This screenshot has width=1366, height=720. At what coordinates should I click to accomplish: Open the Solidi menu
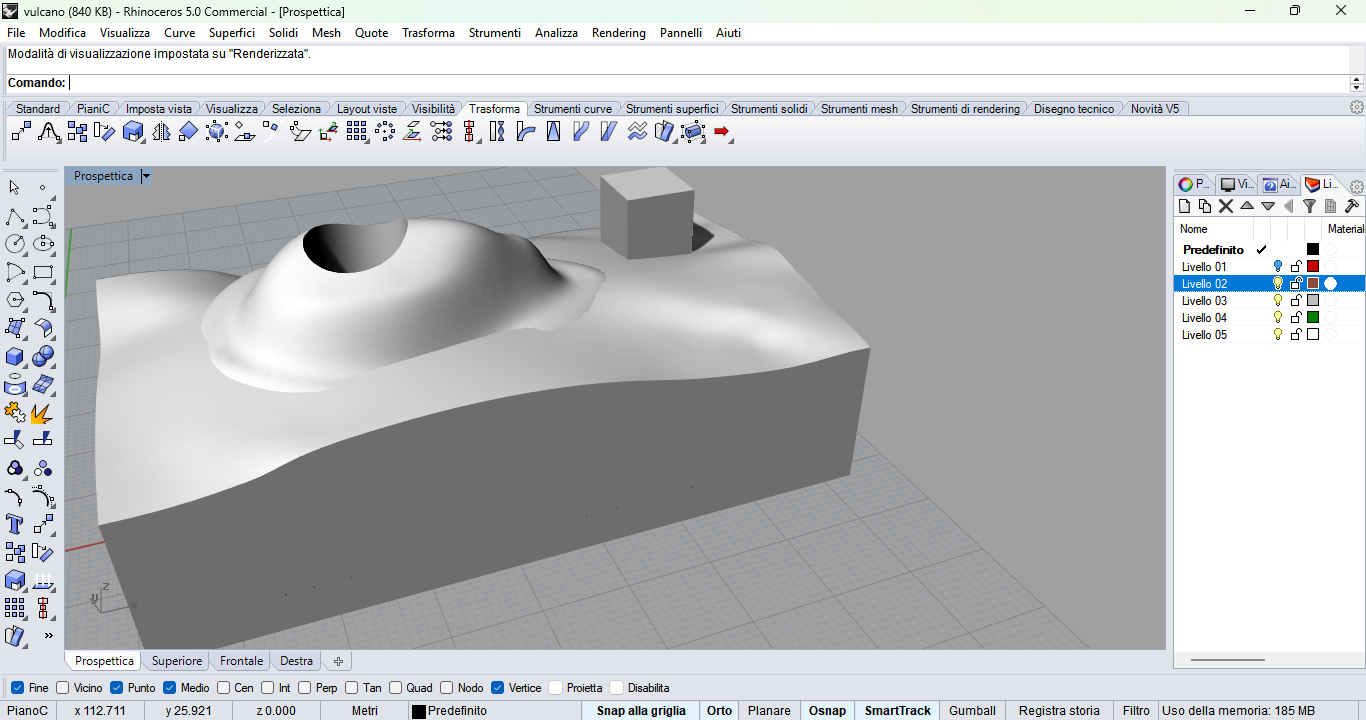[283, 33]
